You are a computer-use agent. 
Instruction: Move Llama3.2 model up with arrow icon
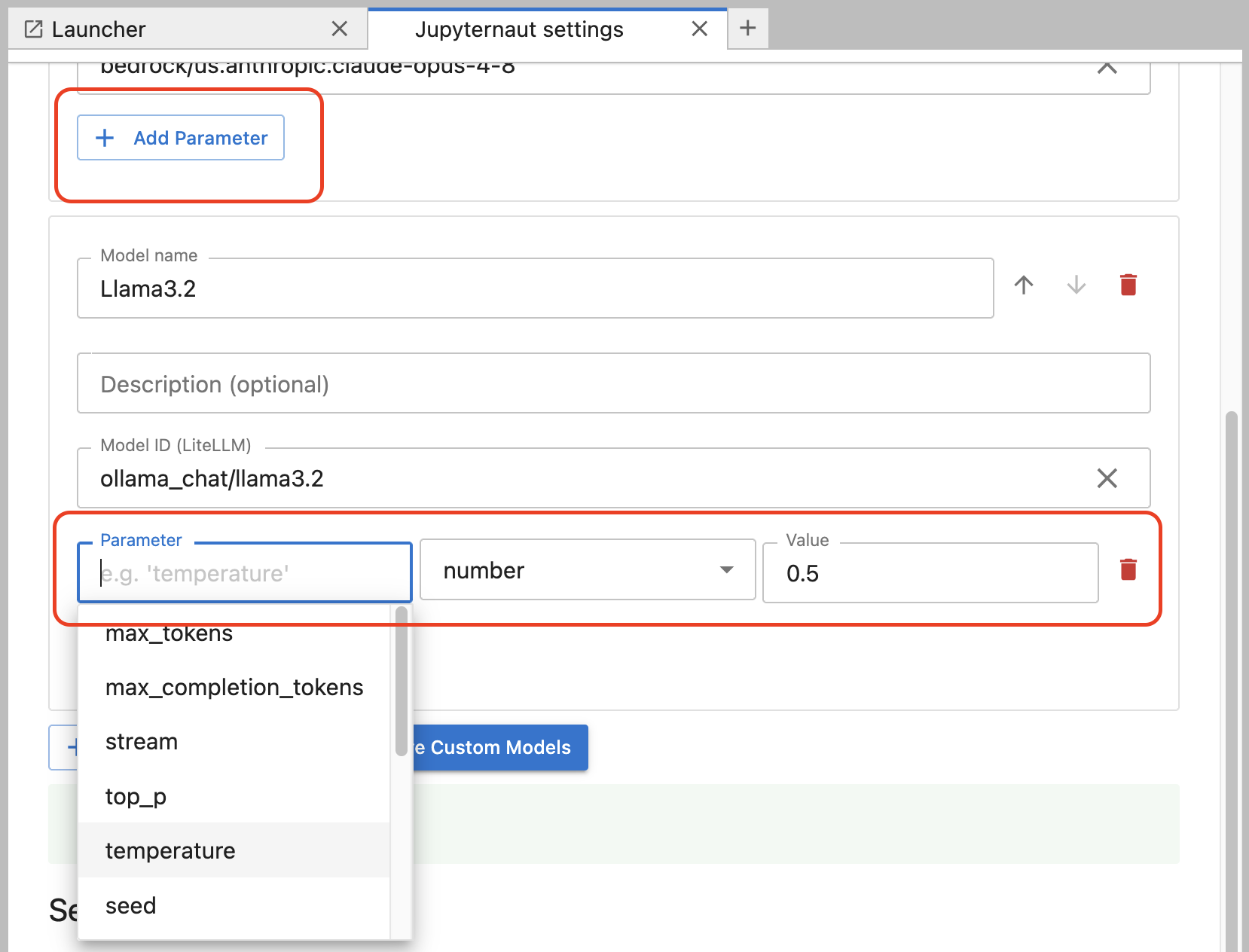pyautogui.click(x=1023, y=285)
